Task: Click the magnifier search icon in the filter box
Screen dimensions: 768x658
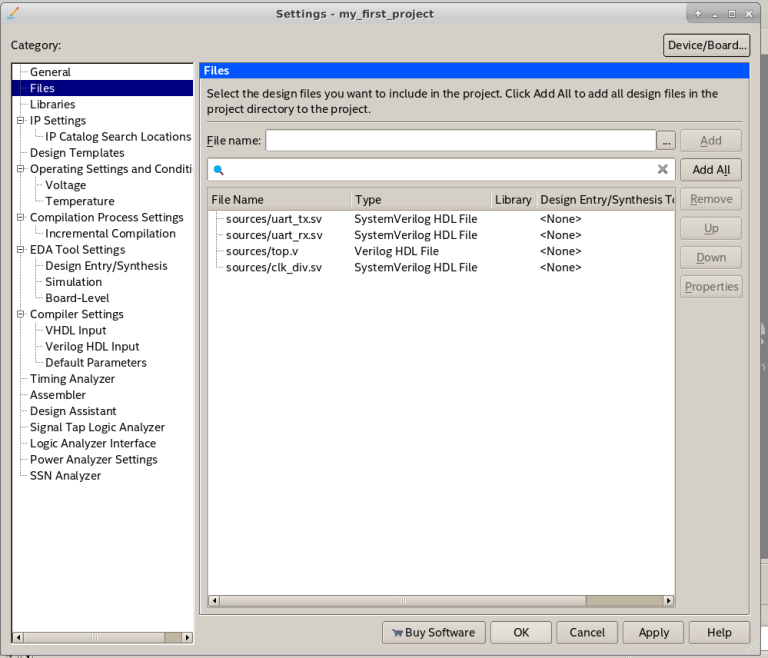Action: pyautogui.click(x=219, y=170)
